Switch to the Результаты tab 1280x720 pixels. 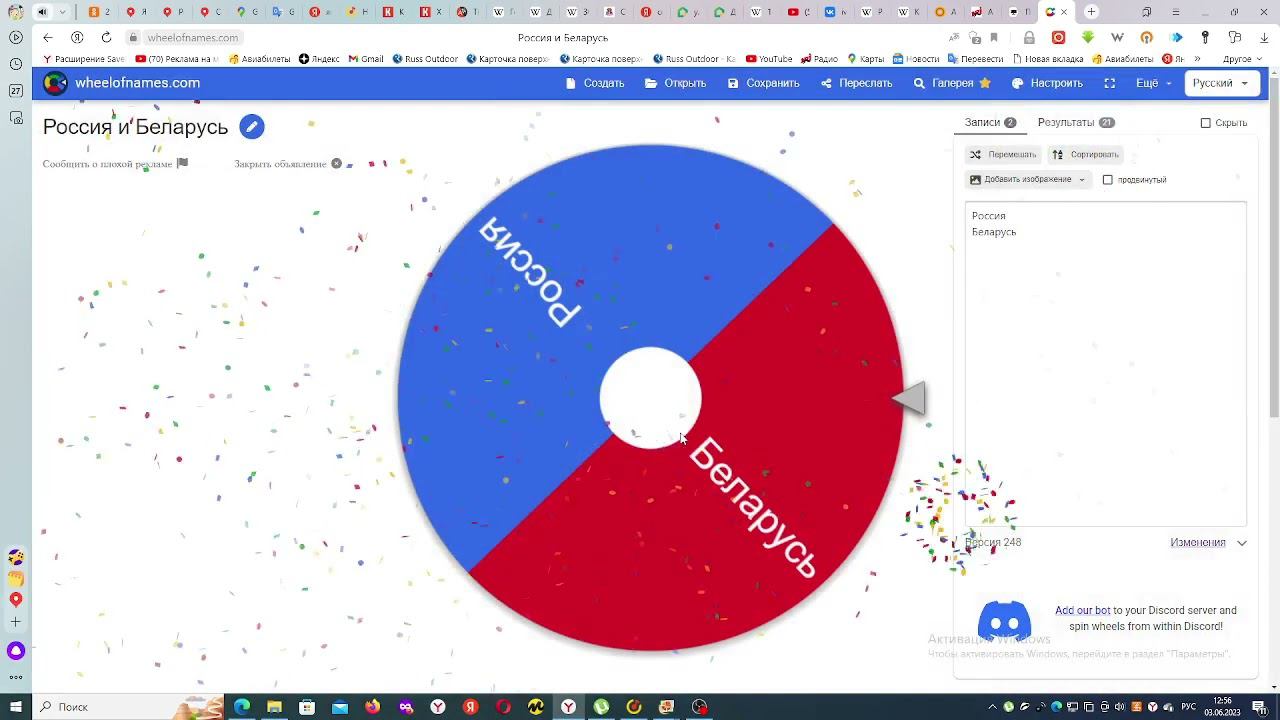(1076, 122)
